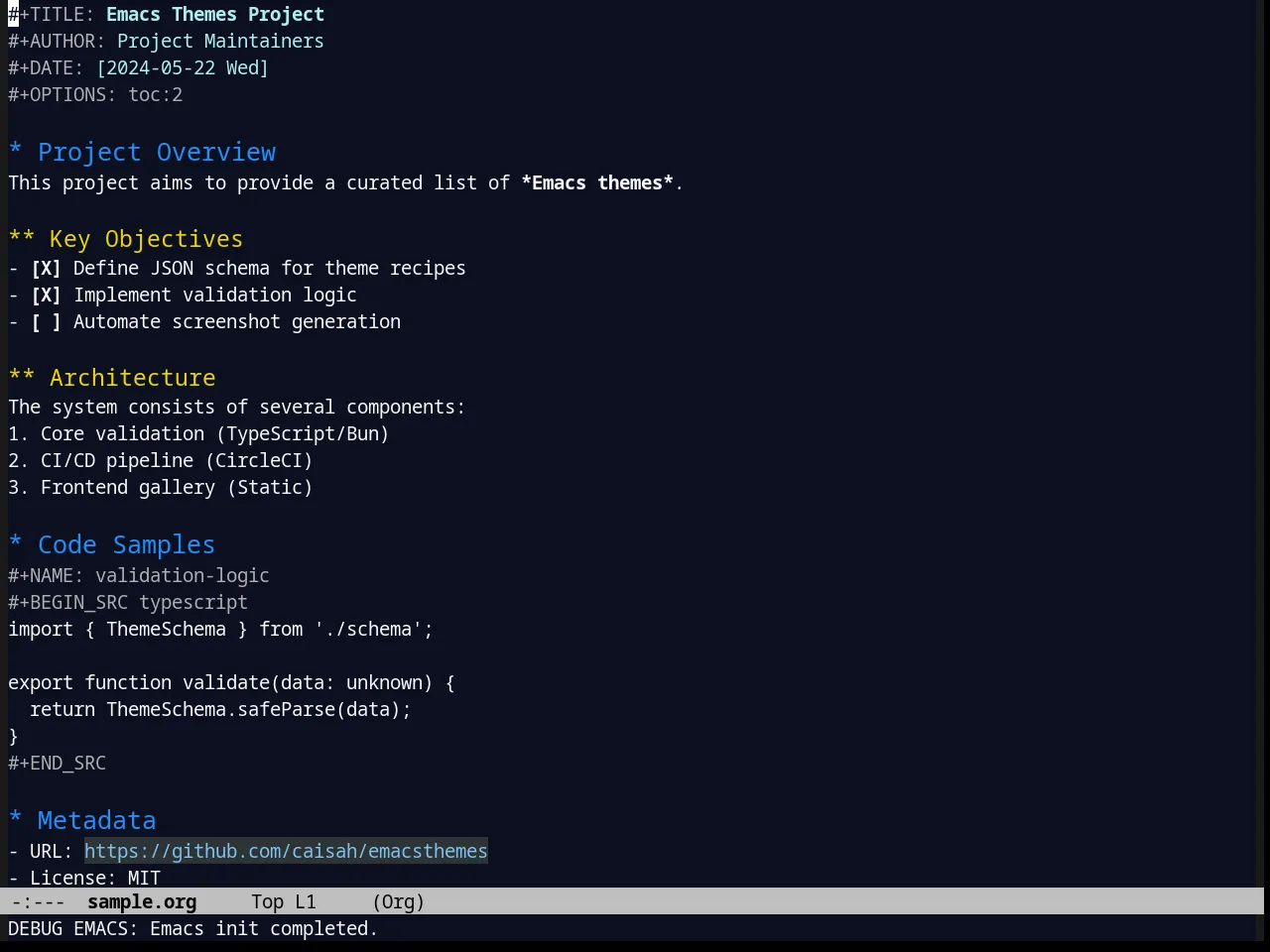The width and height of the screenshot is (1270, 952).
Task: Click the '#+NAME: validation-logic' line
Action: [139, 576]
